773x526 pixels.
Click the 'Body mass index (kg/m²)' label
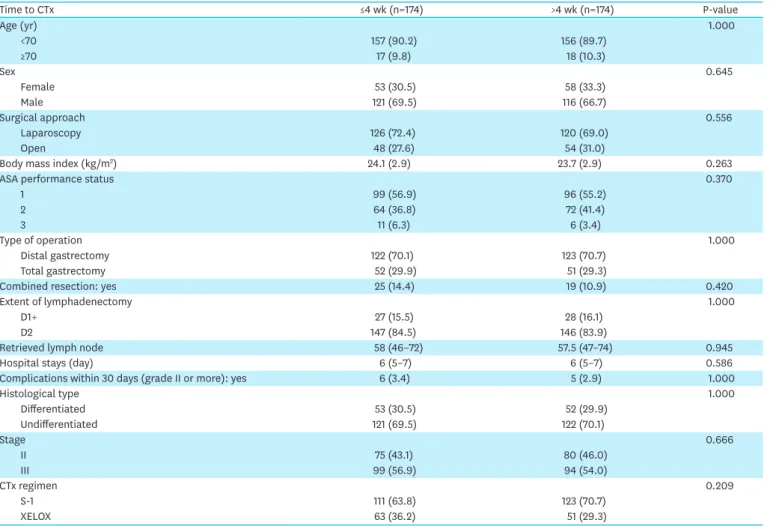58,164
